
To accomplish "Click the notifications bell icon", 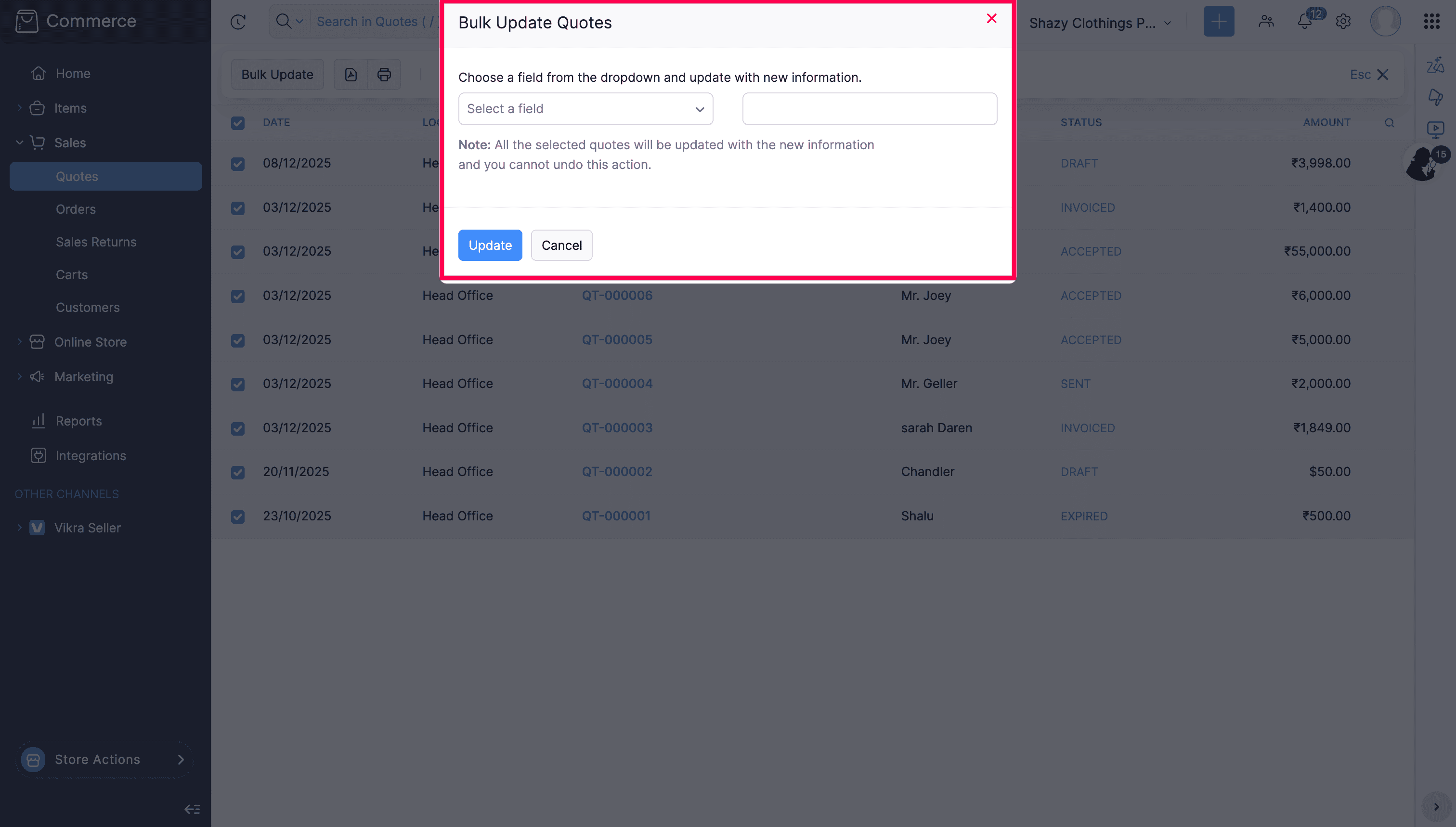I will pyautogui.click(x=1304, y=22).
